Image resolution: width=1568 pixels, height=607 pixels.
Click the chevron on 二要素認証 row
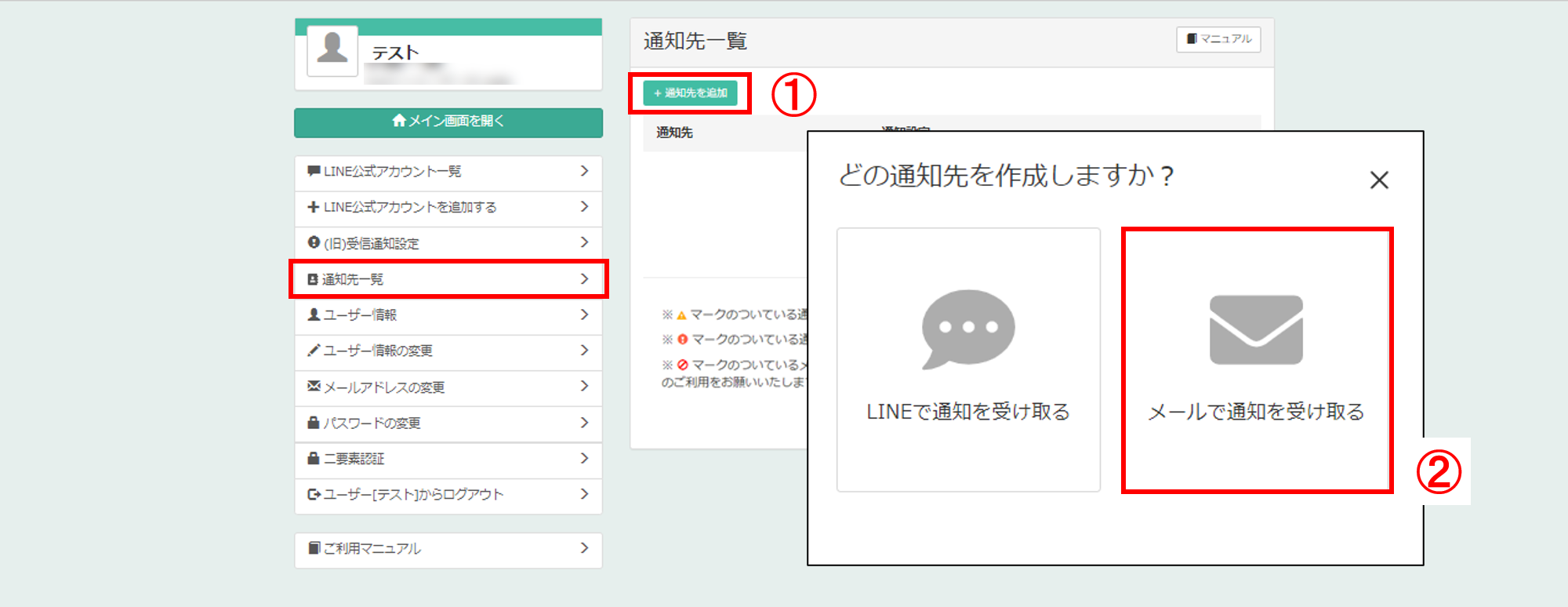pos(584,458)
